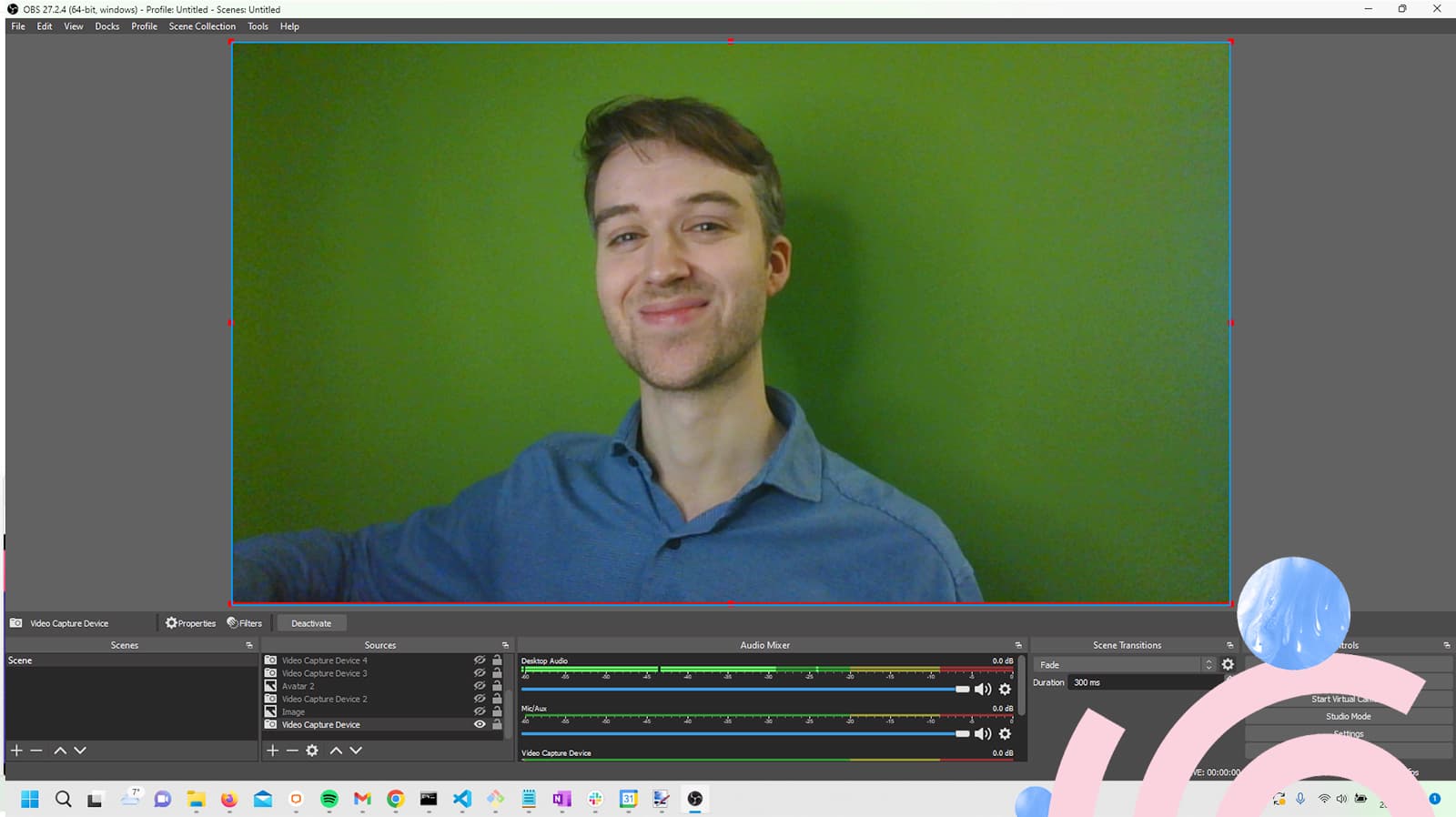Click the Deactivate button
Image resolution: width=1456 pixels, height=817 pixels.
(x=311, y=623)
